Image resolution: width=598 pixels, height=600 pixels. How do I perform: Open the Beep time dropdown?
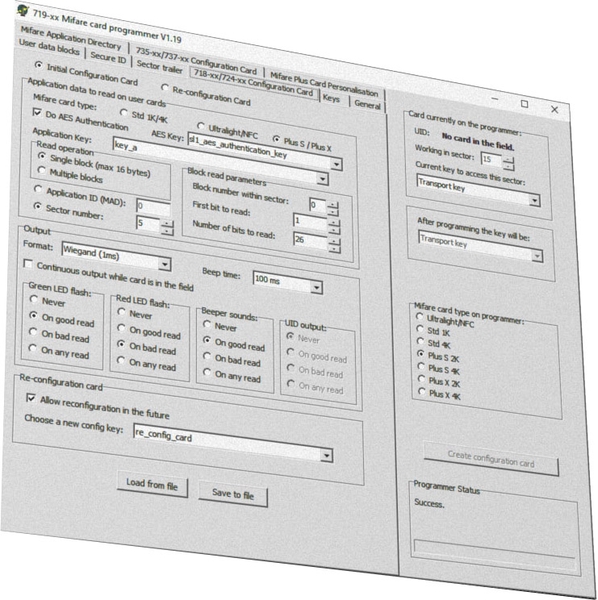[x=316, y=287]
